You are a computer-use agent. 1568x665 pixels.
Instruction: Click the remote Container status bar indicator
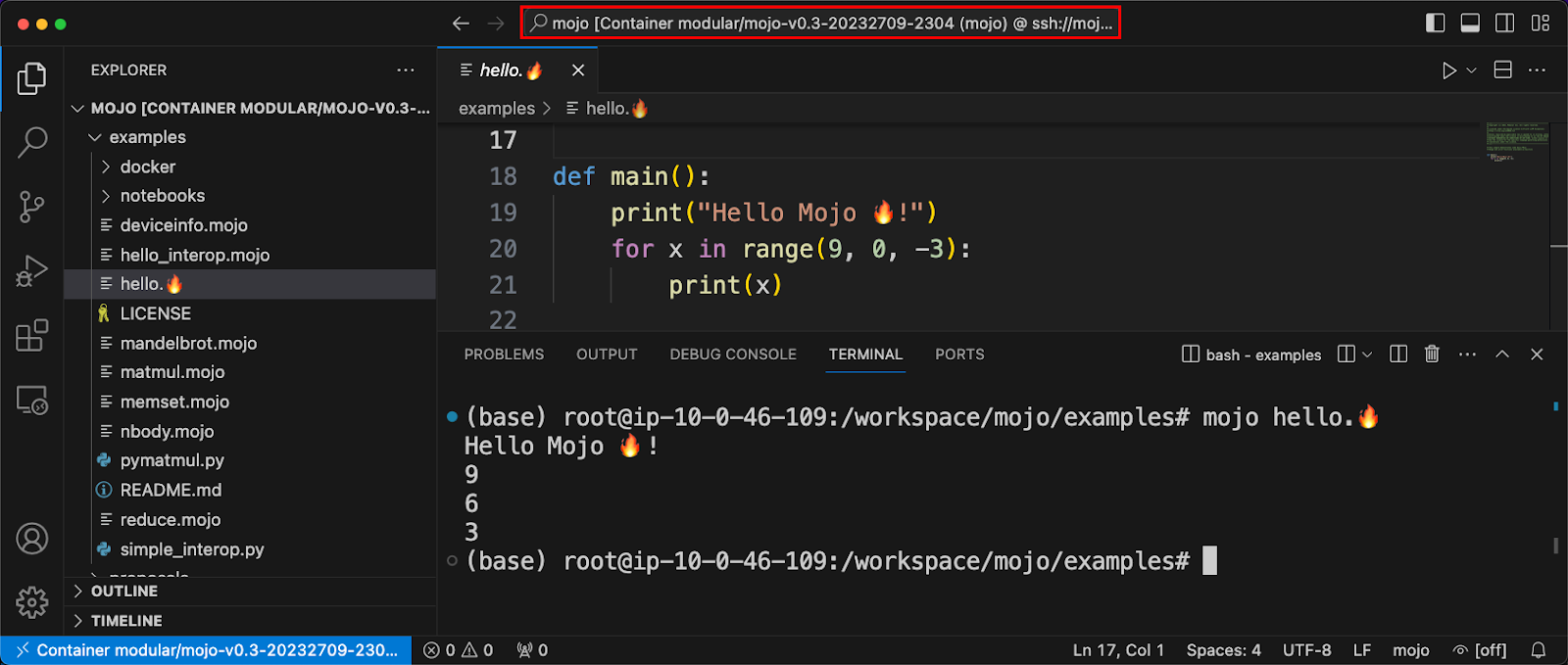click(x=206, y=650)
